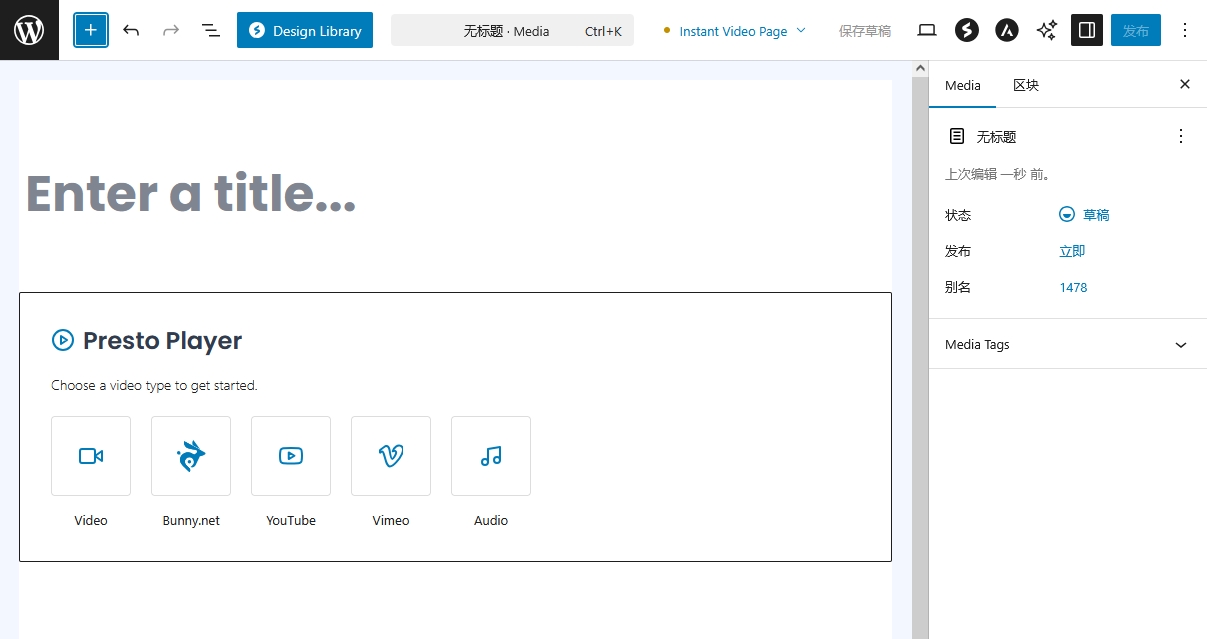Viewport: 1207px width, 639px height.
Task: Select the Audio type
Action: (491, 456)
